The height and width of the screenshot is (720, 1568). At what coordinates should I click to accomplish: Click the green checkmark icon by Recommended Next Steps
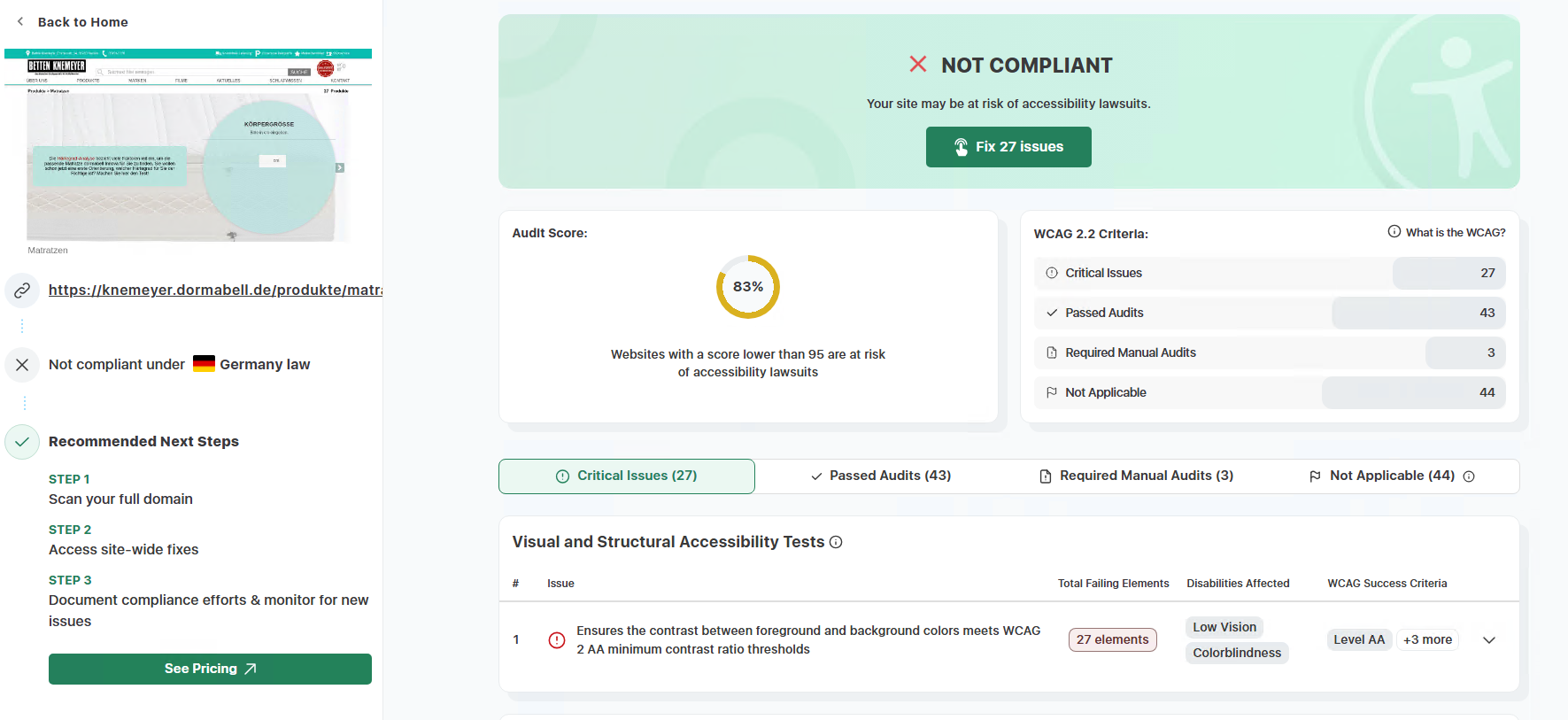click(x=22, y=442)
